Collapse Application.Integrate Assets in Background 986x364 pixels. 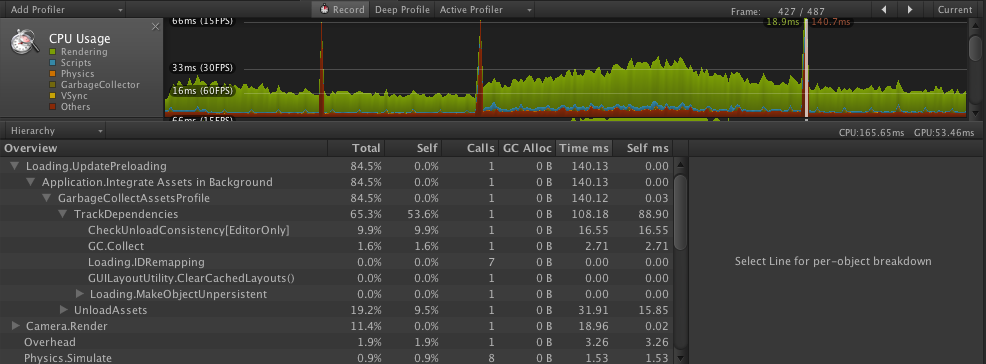(31, 182)
